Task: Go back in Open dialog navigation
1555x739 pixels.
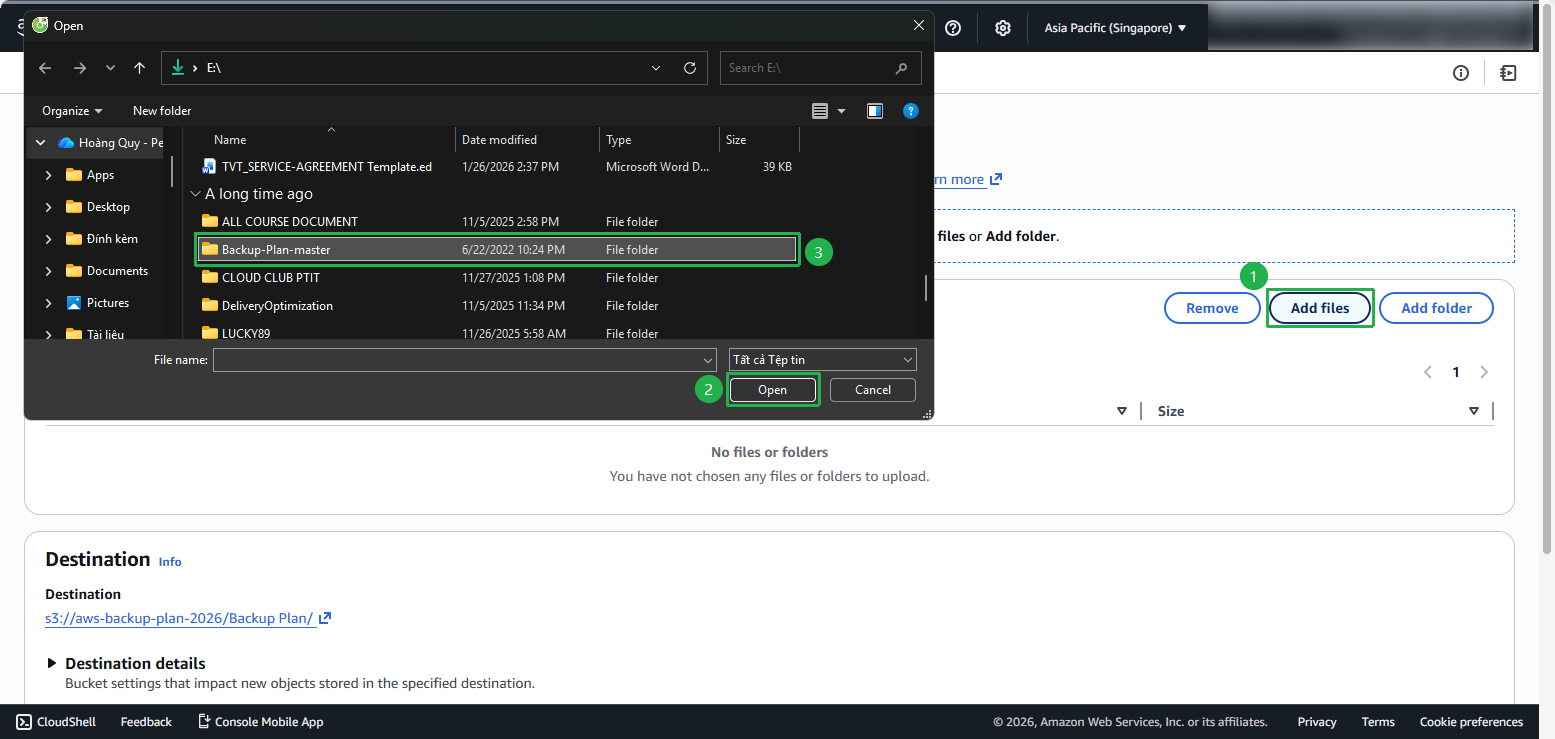Action: click(44, 68)
